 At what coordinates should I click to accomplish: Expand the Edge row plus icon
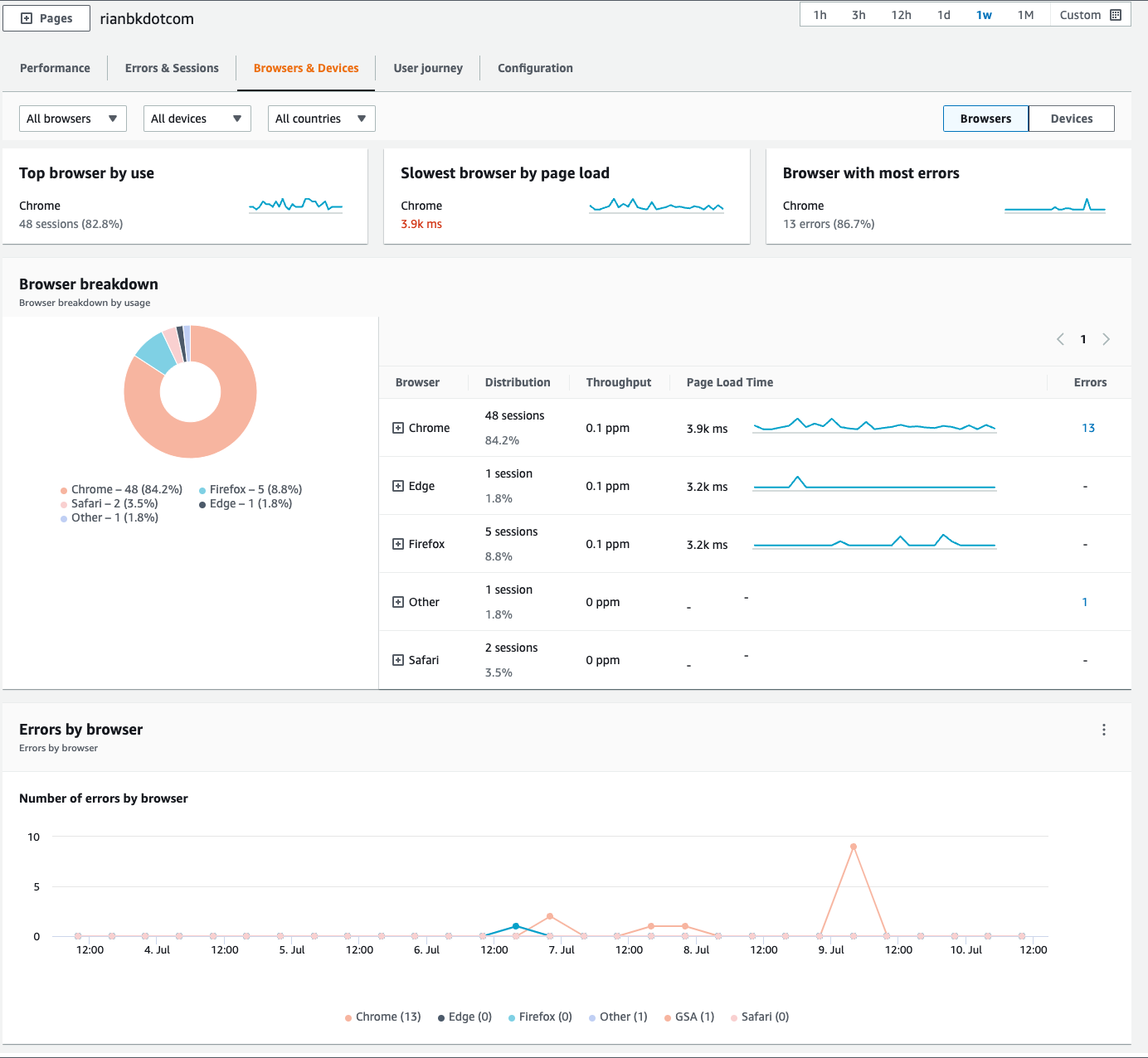pyautogui.click(x=398, y=486)
